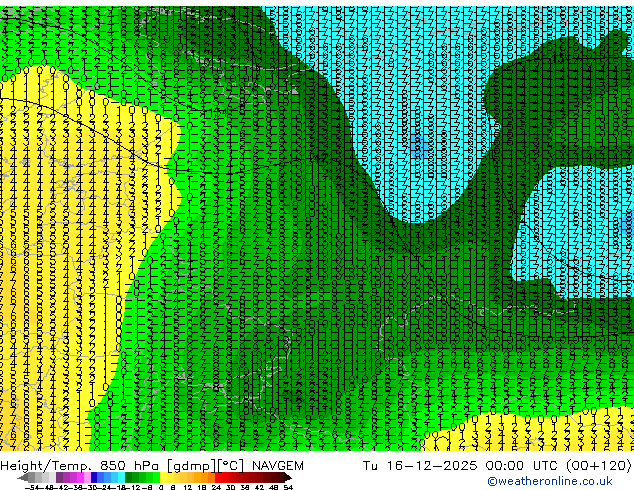Pick the darkest green swatch in the legend
The height and width of the screenshot is (490, 634).
[128, 478]
